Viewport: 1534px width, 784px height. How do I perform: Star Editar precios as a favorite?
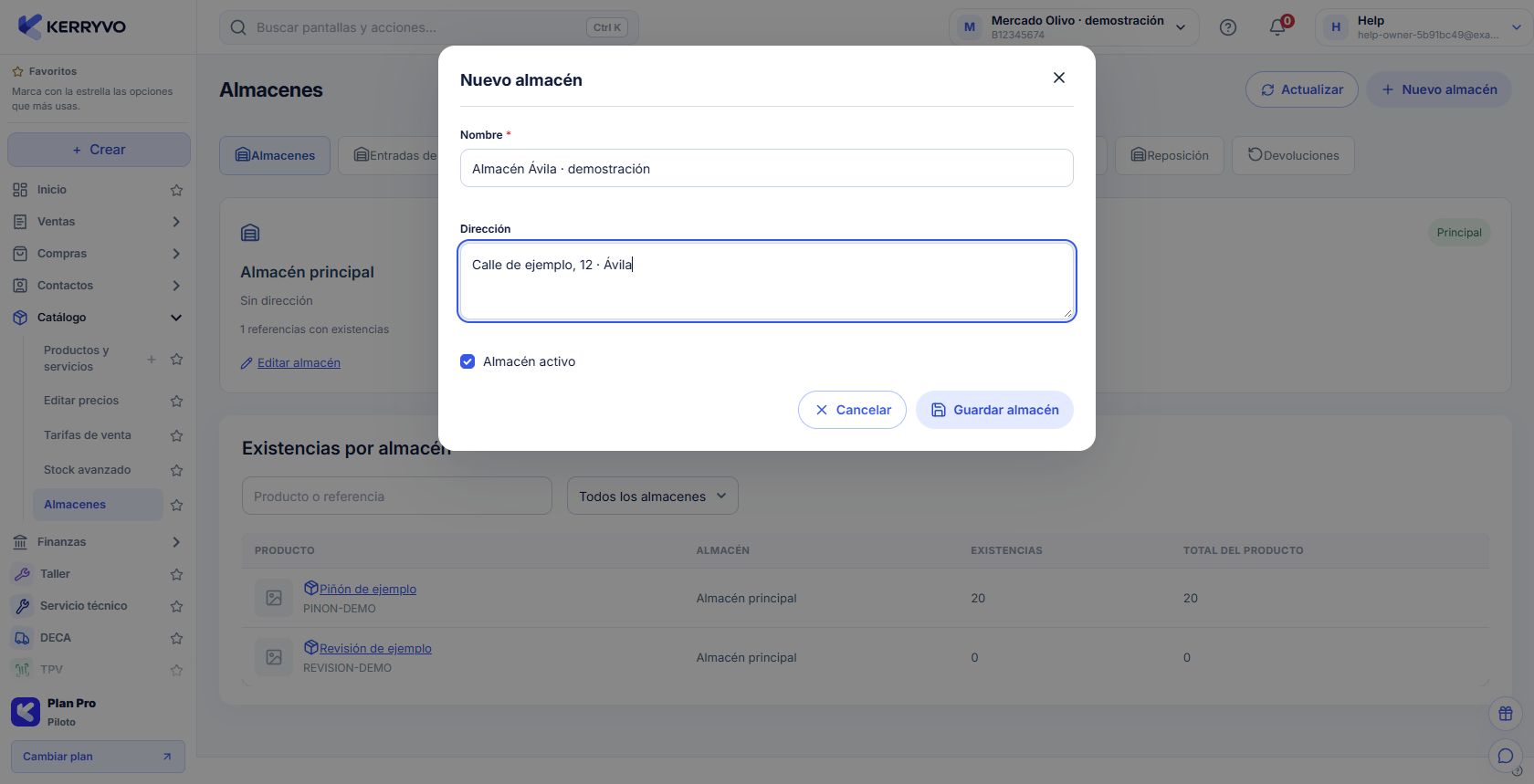[177, 401]
